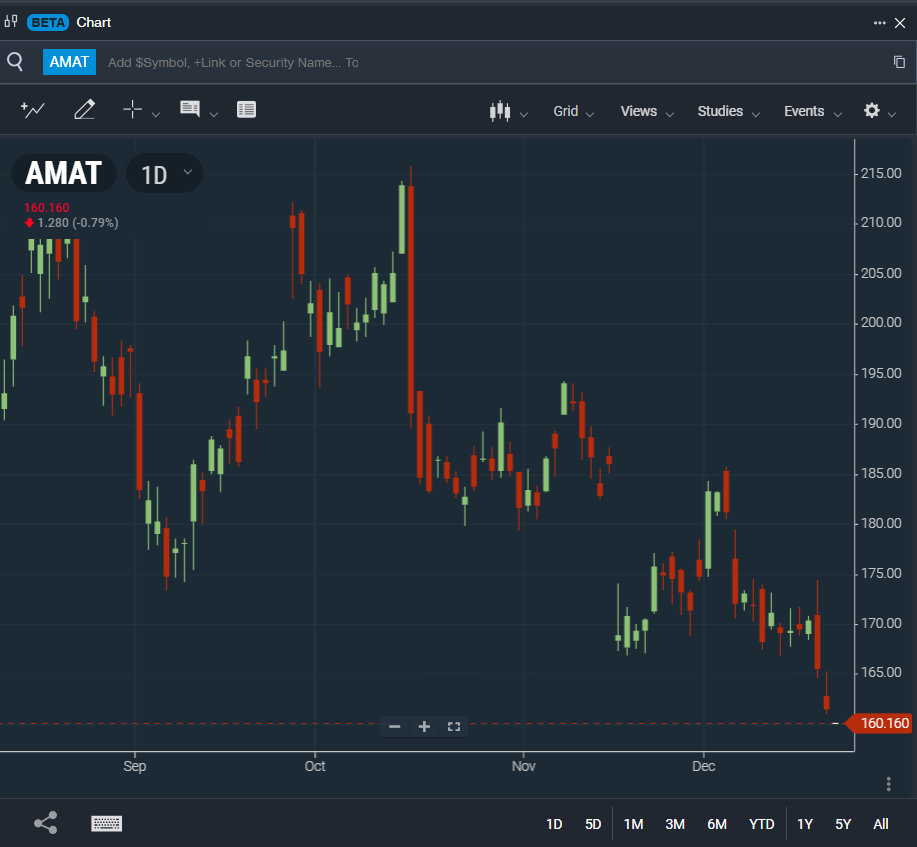Click the red 160.160 price text
The height and width of the screenshot is (847, 917).
47,208
